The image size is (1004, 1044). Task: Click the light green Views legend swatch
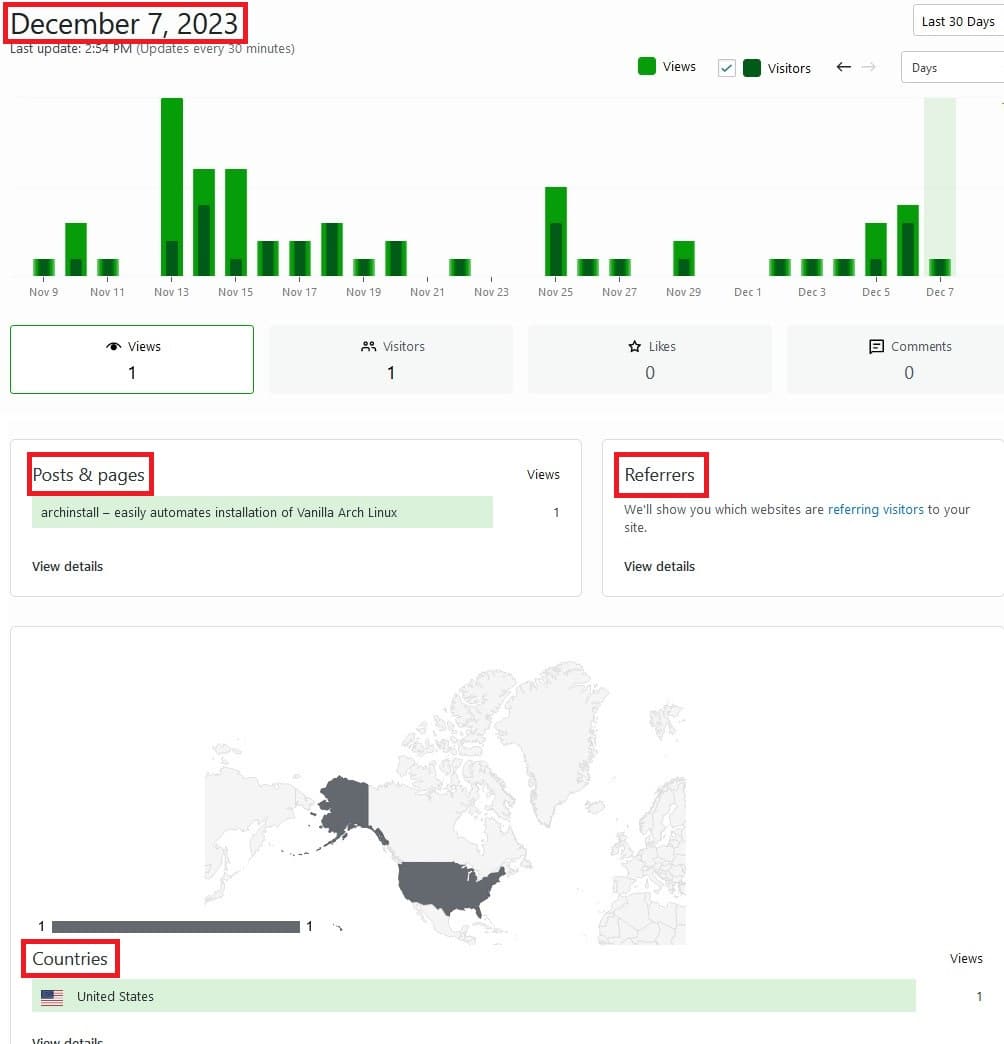(x=647, y=67)
